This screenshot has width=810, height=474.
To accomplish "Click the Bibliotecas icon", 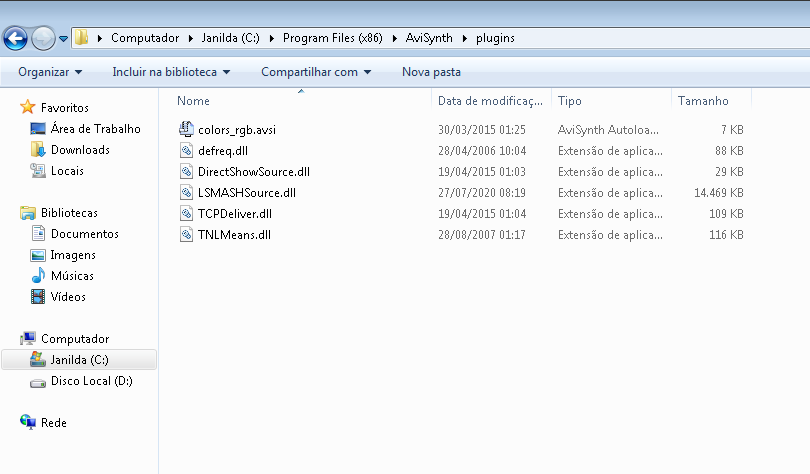I will (x=27, y=213).
